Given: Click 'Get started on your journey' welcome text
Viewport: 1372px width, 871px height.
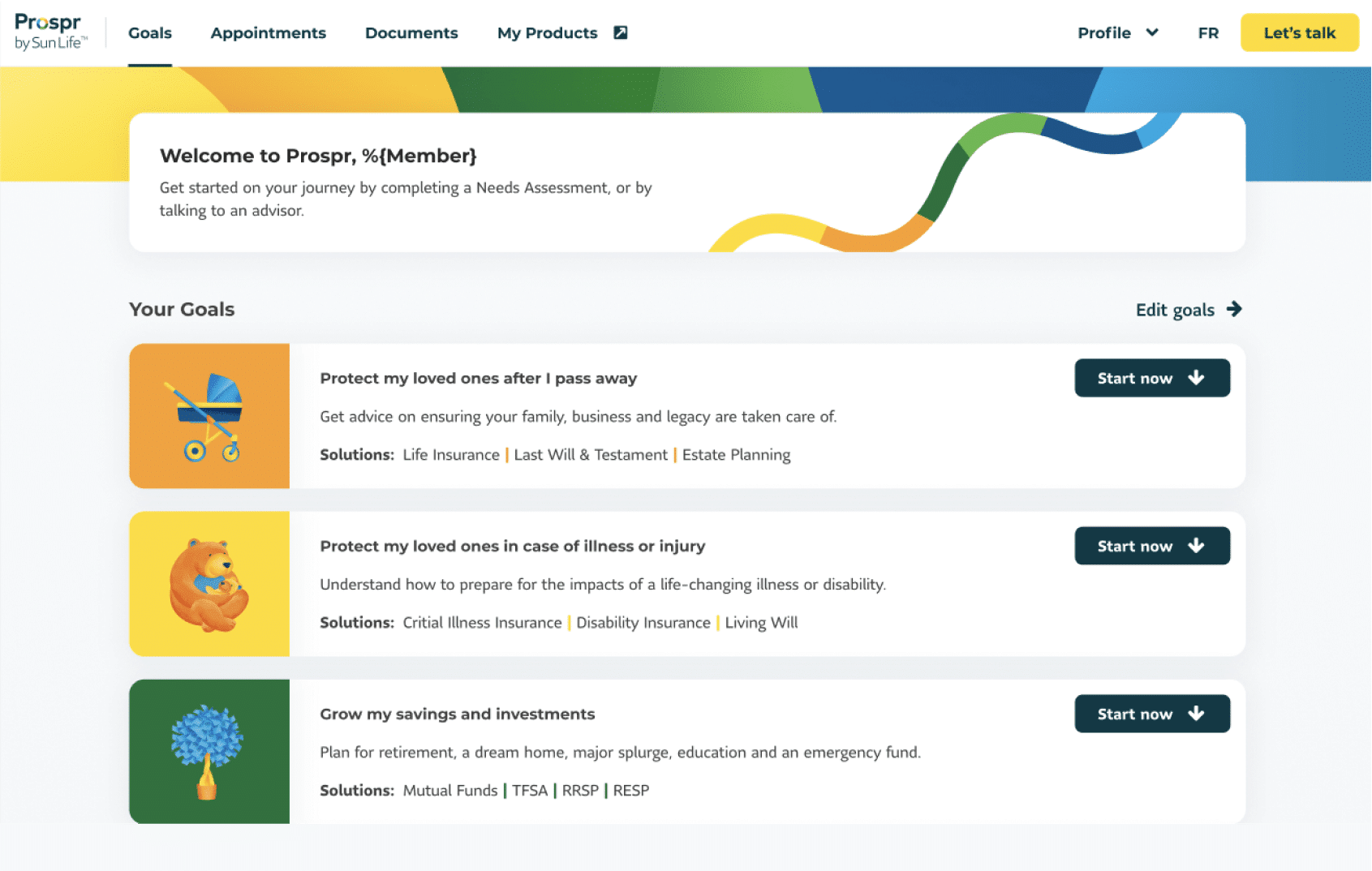Looking at the screenshot, I should click(x=406, y=199).
